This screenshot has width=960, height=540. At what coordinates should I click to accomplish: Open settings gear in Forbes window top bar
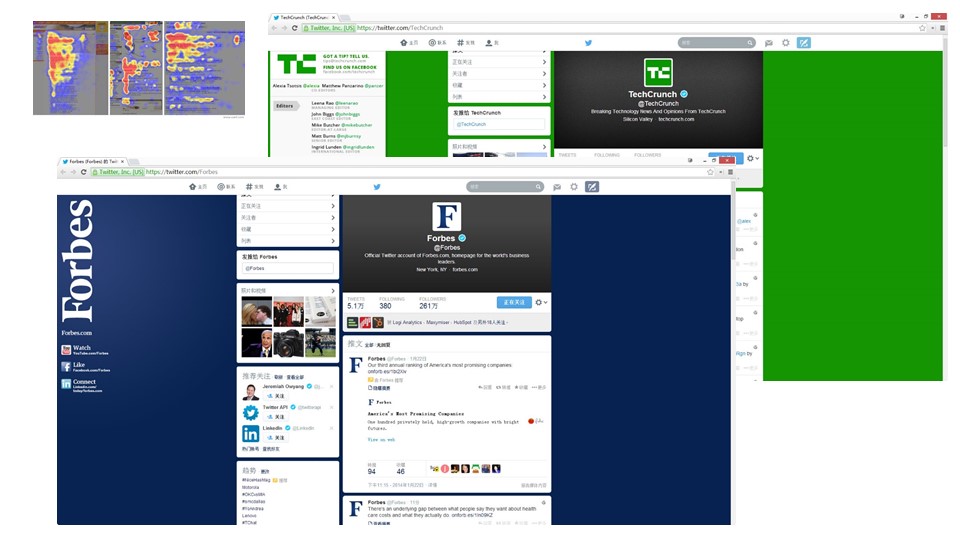574,187
